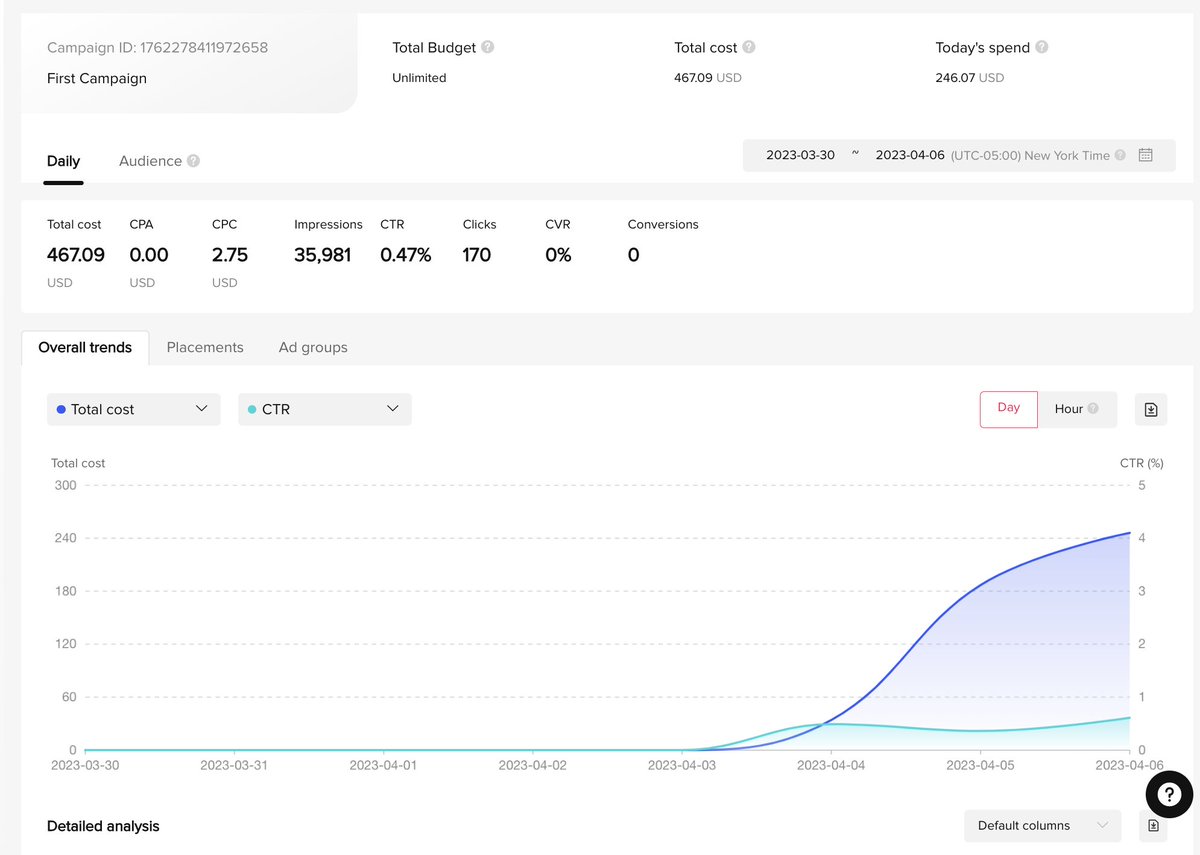The height and width of the screenshot is (855, 1200).
Task: Click the (UTC-05:00) New York Time label
Action: click(x=1030, y=155)
